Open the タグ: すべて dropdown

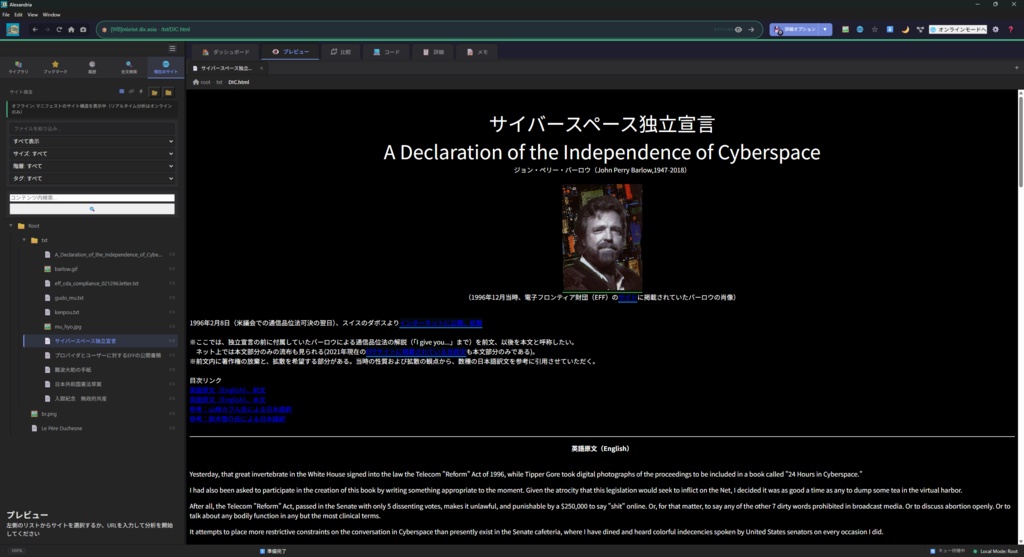[x=92, y=178]
